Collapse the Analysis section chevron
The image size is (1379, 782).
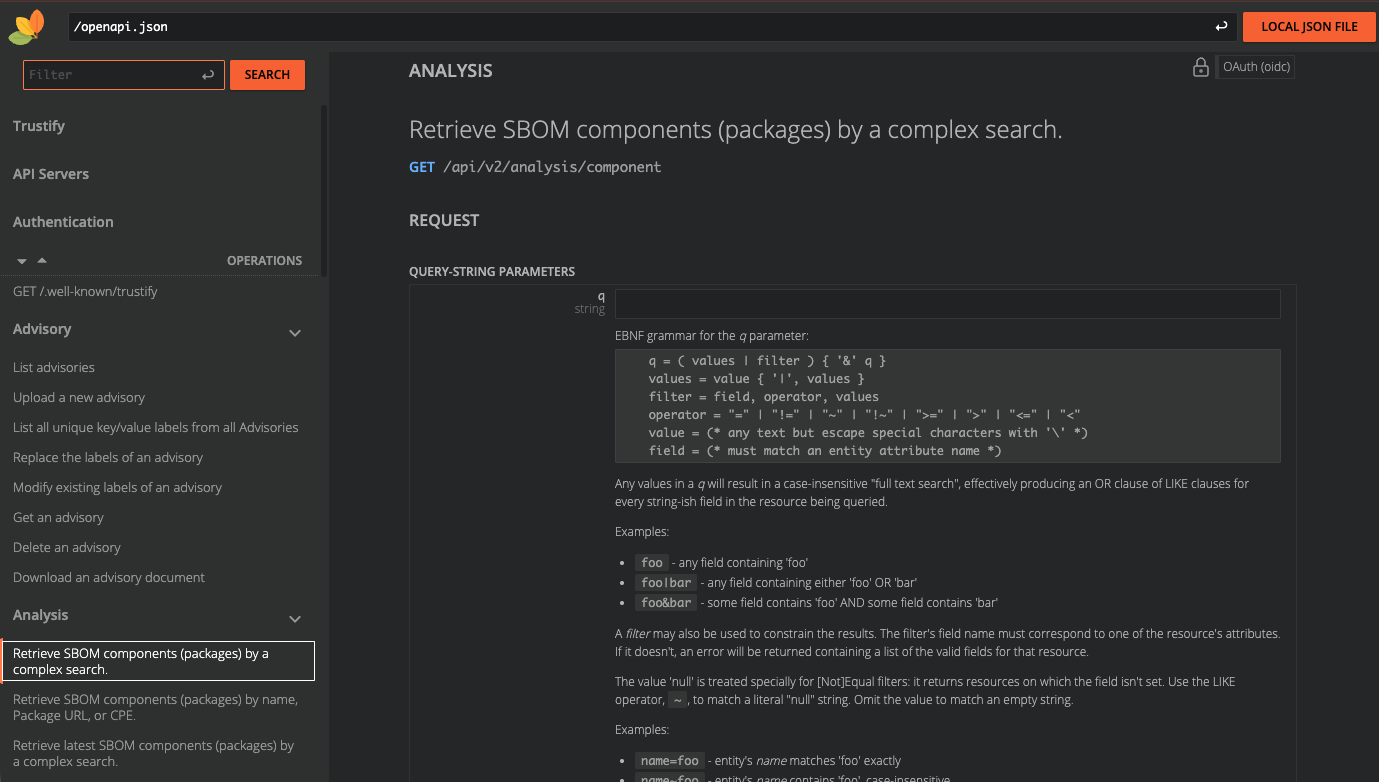click(x=295, y=619)
